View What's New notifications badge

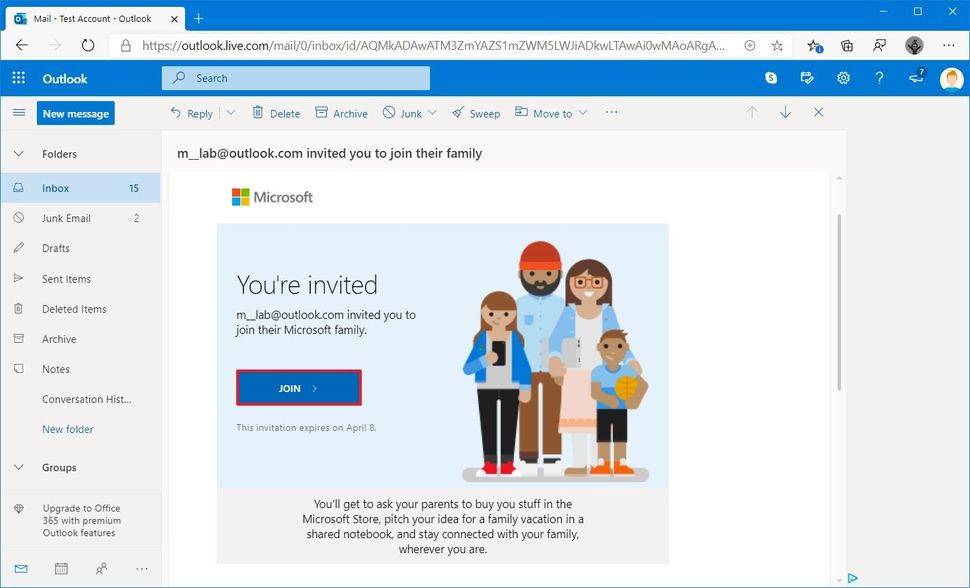point(915,77)
